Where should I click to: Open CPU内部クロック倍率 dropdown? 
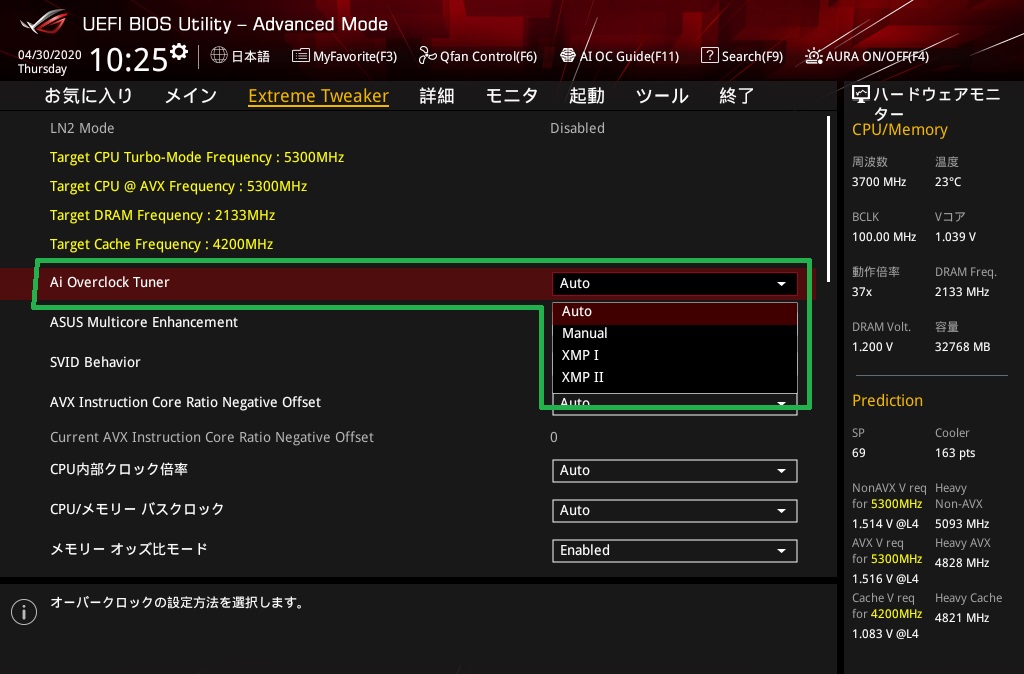point(675,471)
